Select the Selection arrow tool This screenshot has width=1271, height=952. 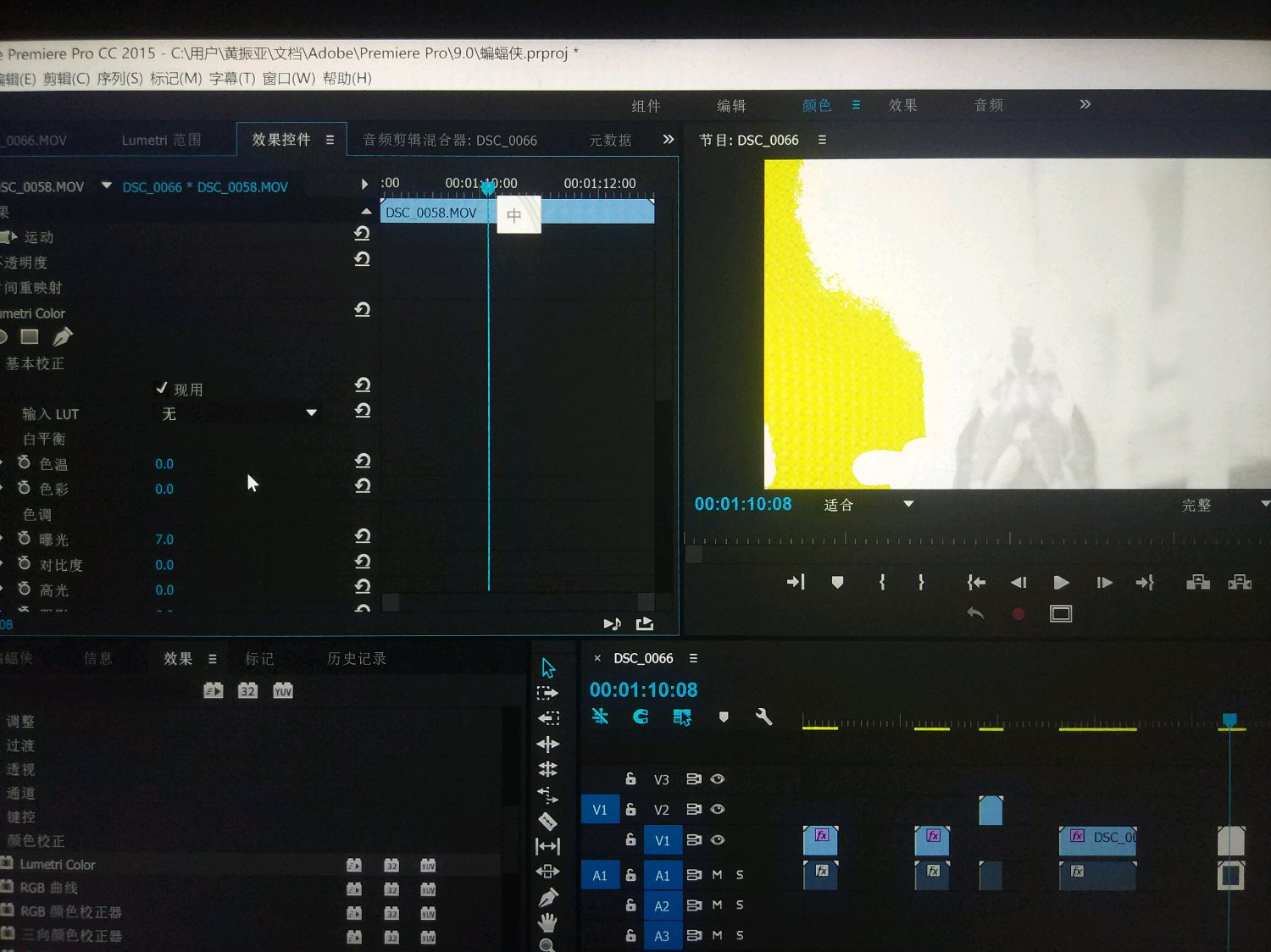pos(548,668)
